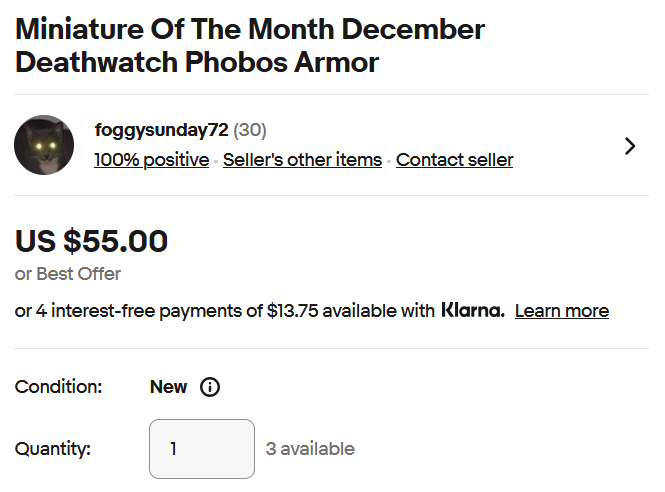Focus the Quantity input box
This screenshot has width=665, height=492.
click(202, 449)
